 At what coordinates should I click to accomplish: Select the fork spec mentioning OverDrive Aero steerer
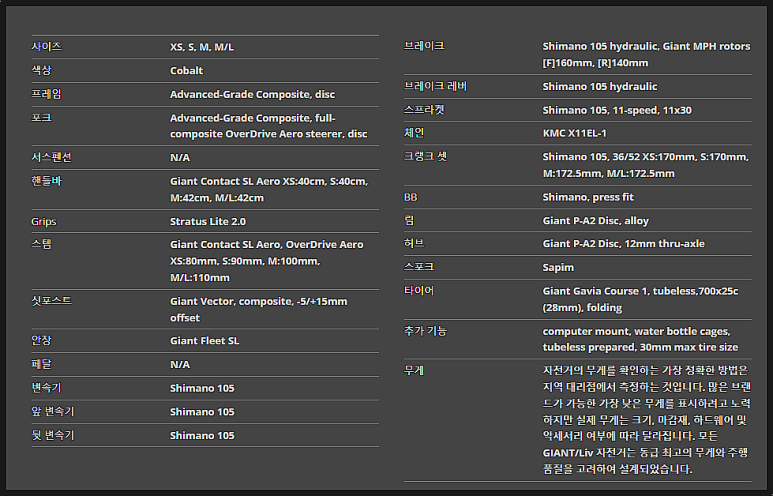pos(269,126)
